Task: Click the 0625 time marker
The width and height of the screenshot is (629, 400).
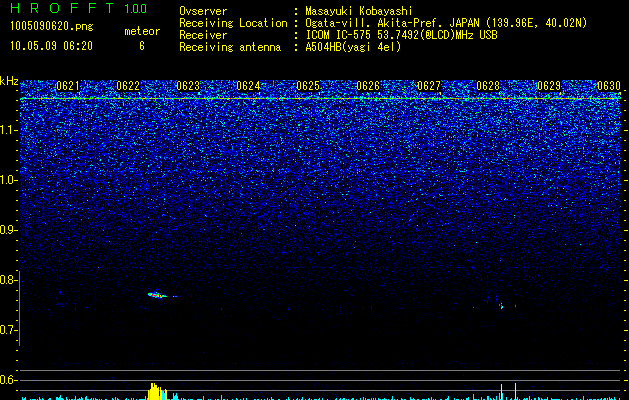Action: tap(308, 86)
